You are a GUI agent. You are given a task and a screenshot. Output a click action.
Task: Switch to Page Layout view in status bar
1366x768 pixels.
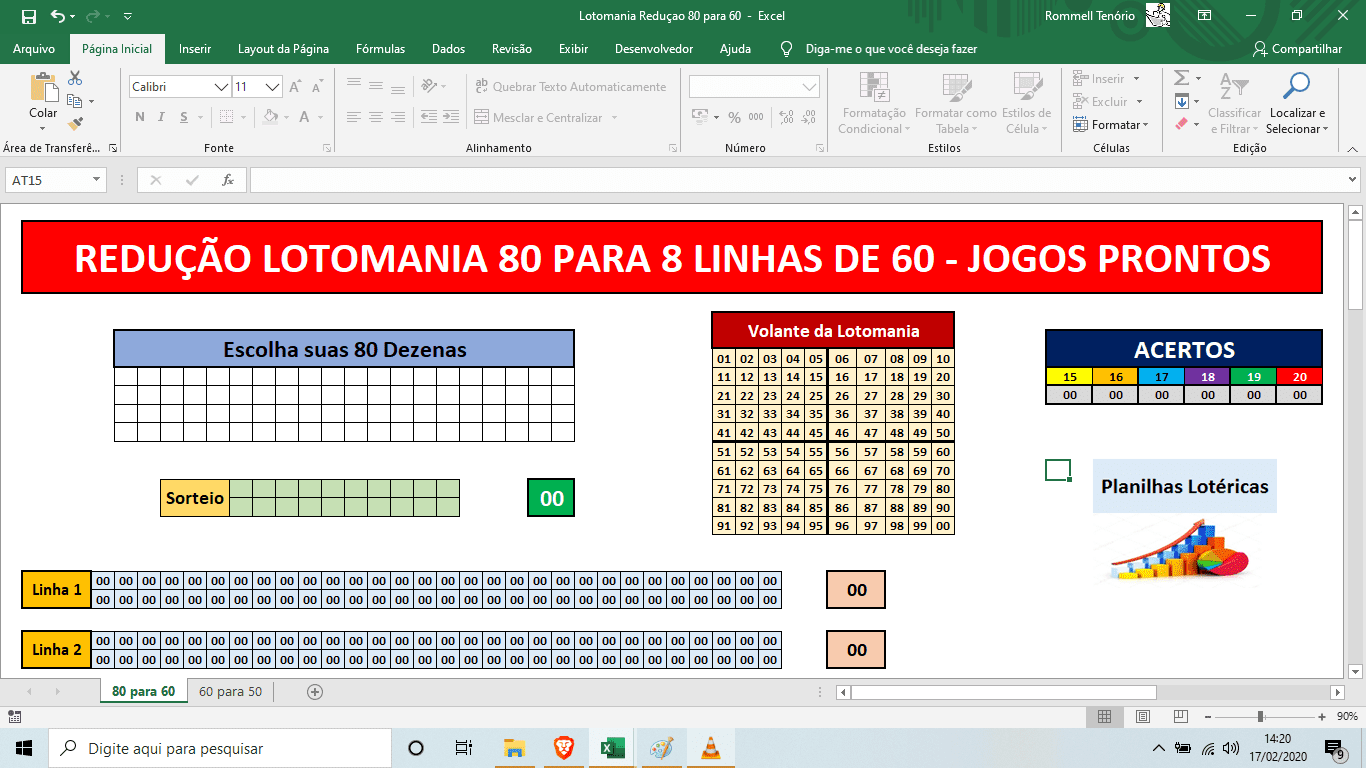(1143, 717)
